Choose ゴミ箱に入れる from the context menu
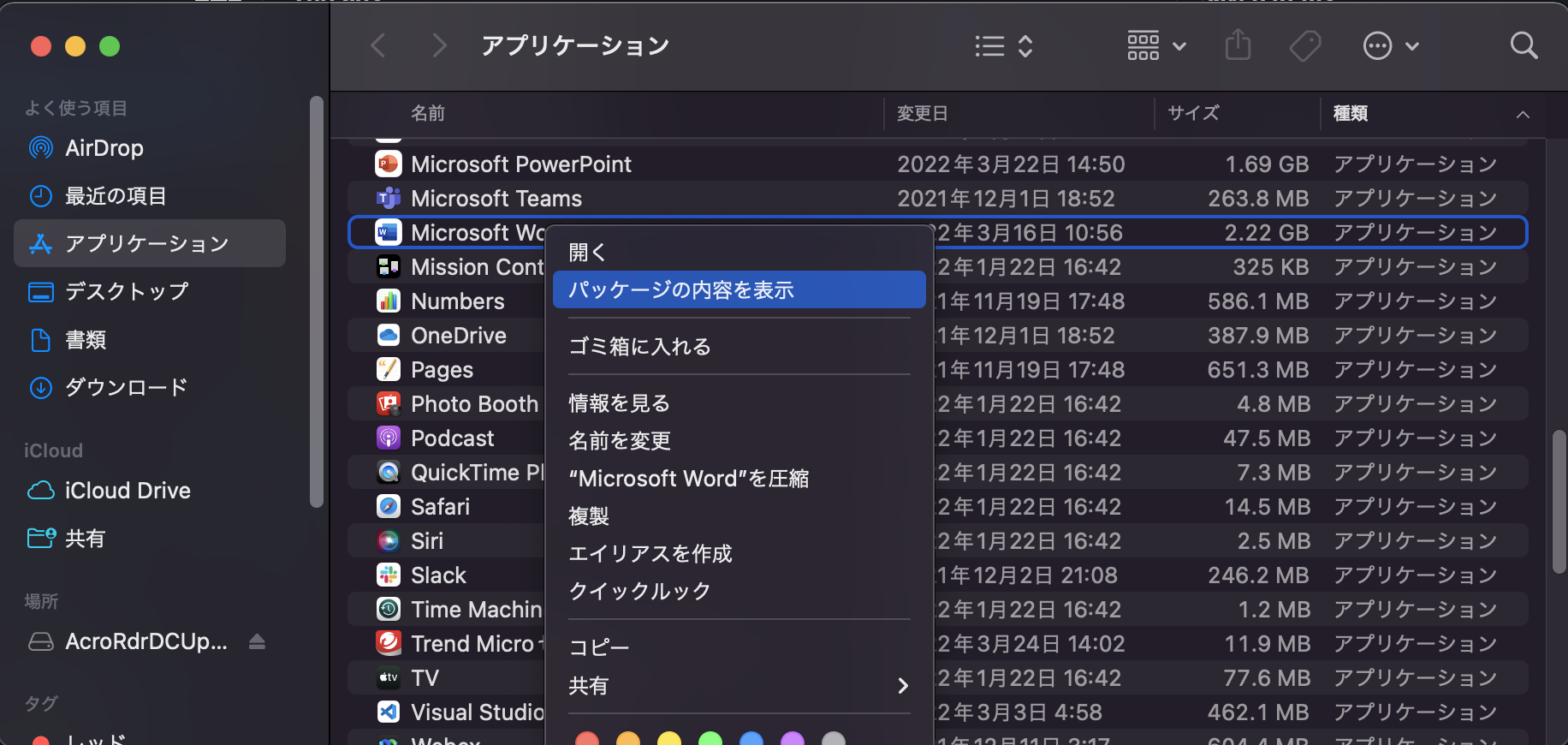This screenshot has width=1568, height=745. point(739,346)
